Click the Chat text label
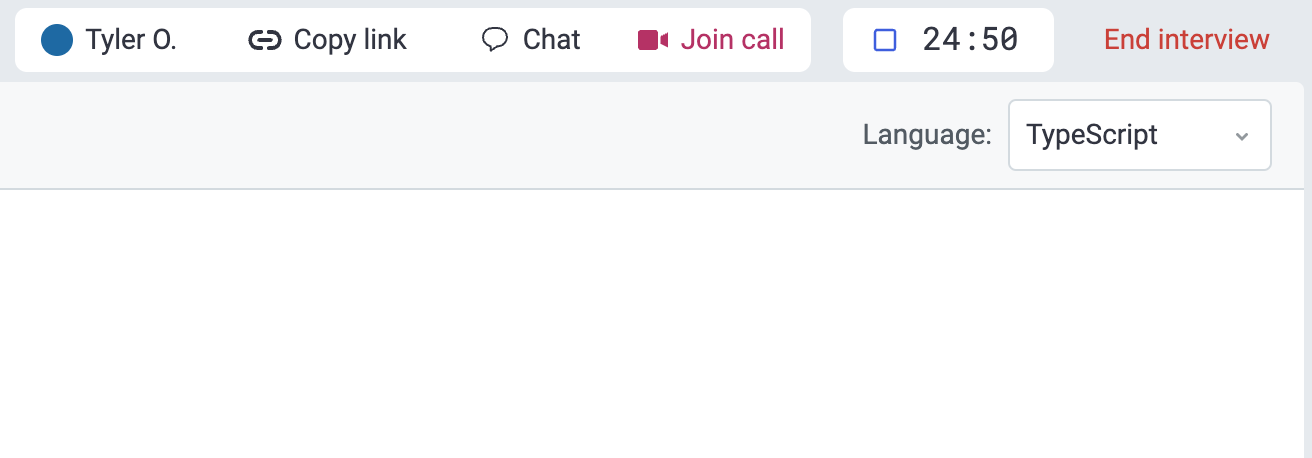1312x458 pixels. (x=552, y=40)
